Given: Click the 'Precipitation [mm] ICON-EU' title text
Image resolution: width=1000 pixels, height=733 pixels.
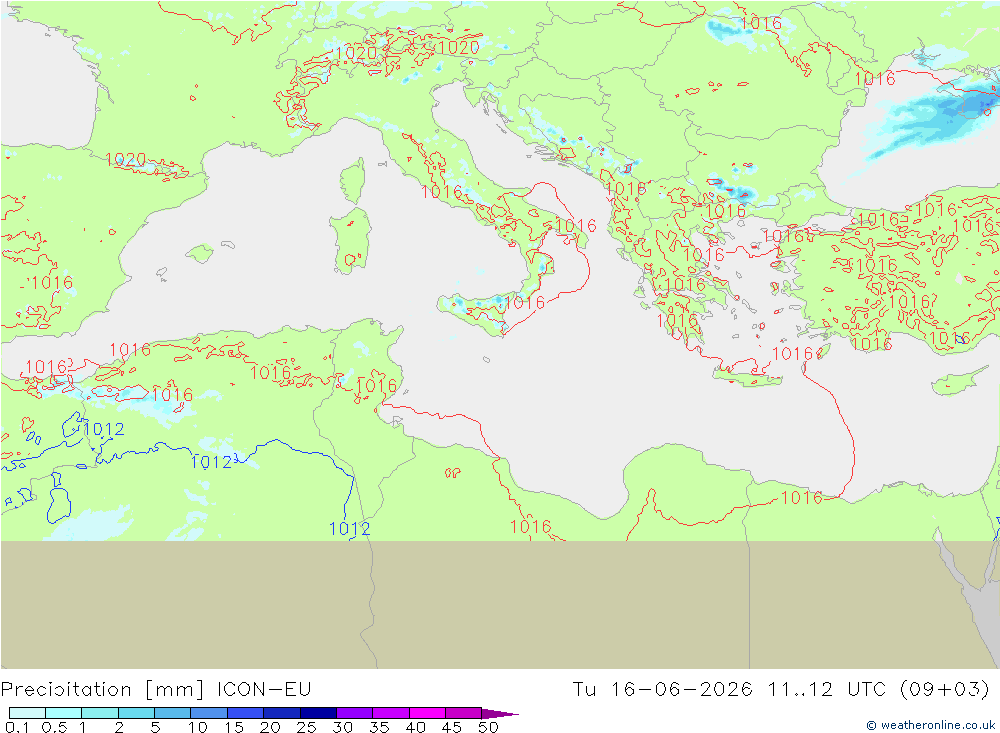Looking at the screenshot, I should tap(156, 690).
